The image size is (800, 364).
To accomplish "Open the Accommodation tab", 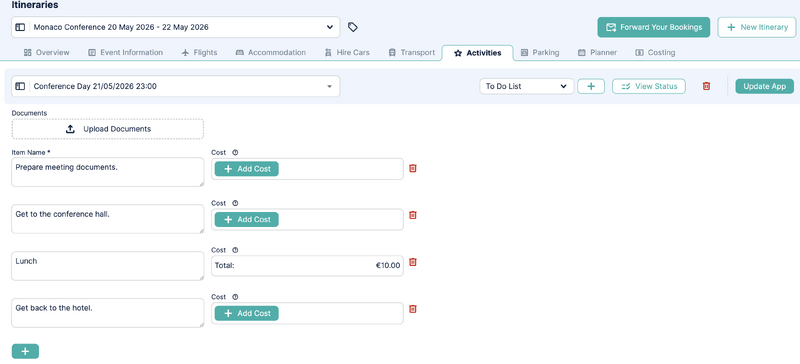I will (x=271, y=53).
